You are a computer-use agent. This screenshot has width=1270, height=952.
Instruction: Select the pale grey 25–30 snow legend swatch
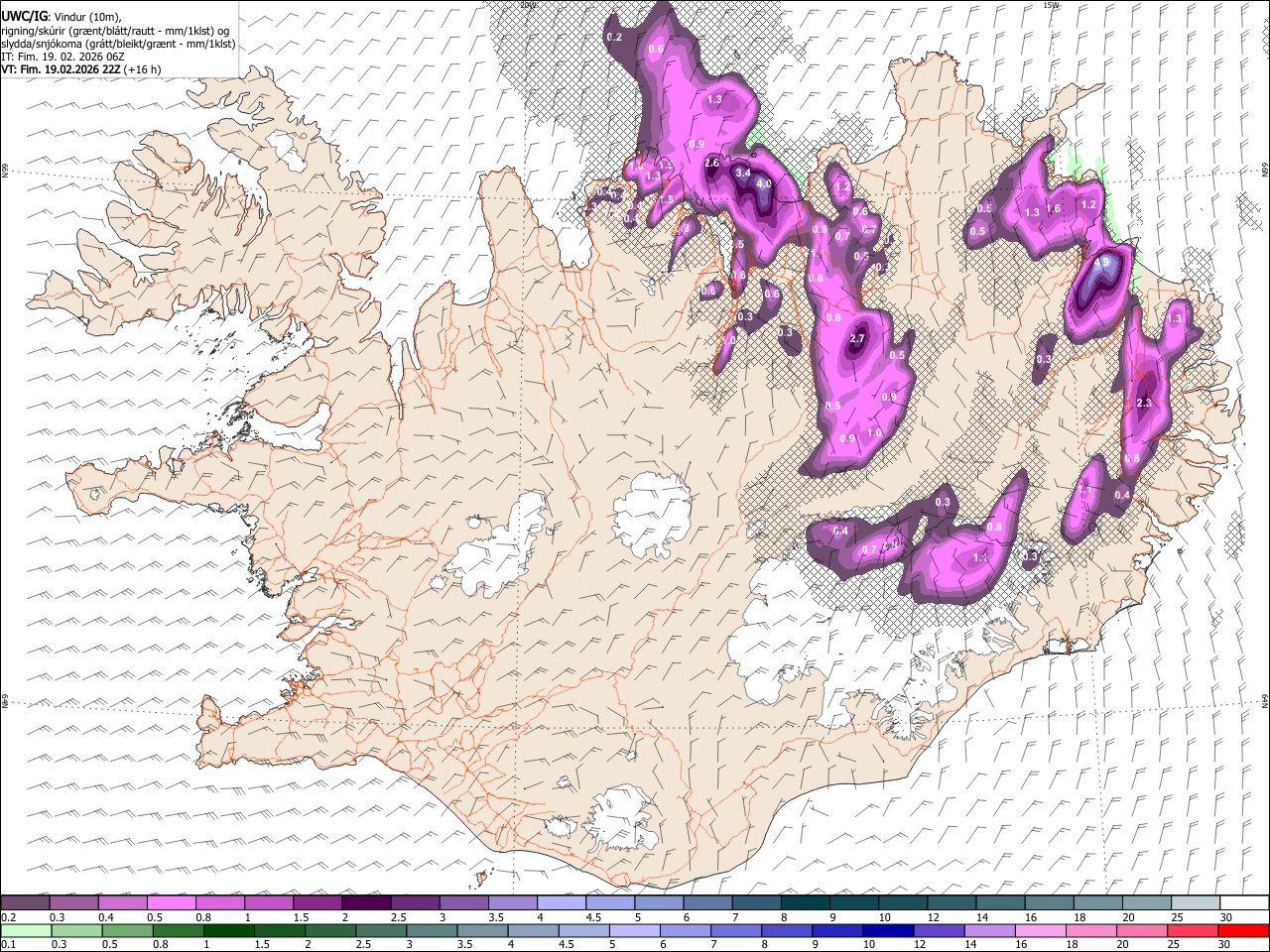tap(1194, 902)
